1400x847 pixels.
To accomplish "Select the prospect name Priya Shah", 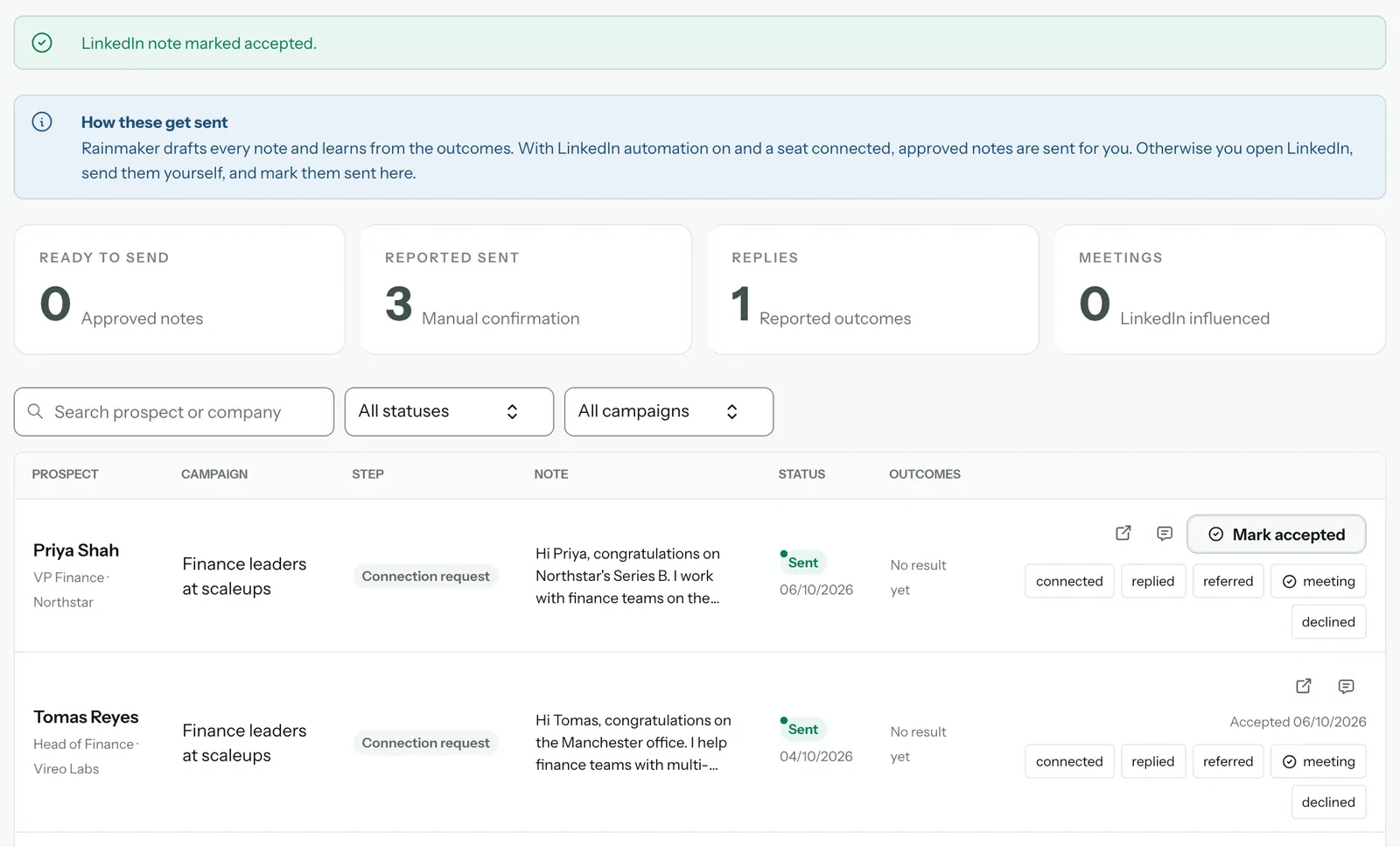I will point(76,550).
